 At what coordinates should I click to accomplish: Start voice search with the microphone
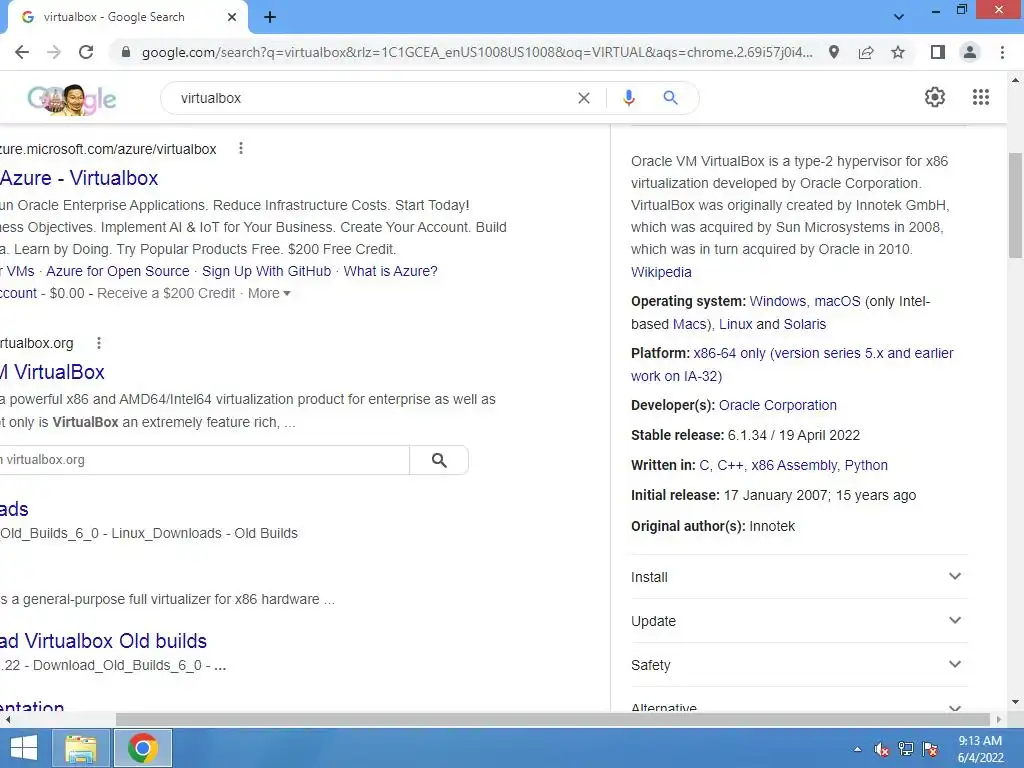628,98
